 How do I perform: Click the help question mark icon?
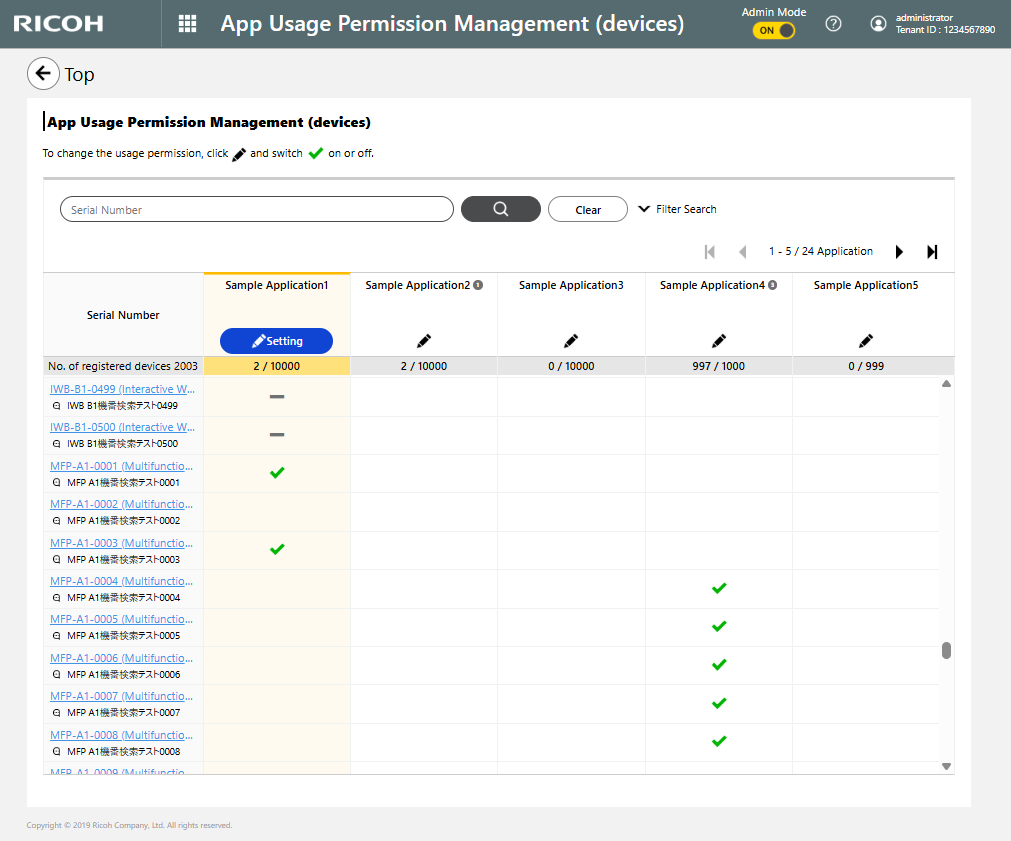pyautogui.click(x=833, y=24)
